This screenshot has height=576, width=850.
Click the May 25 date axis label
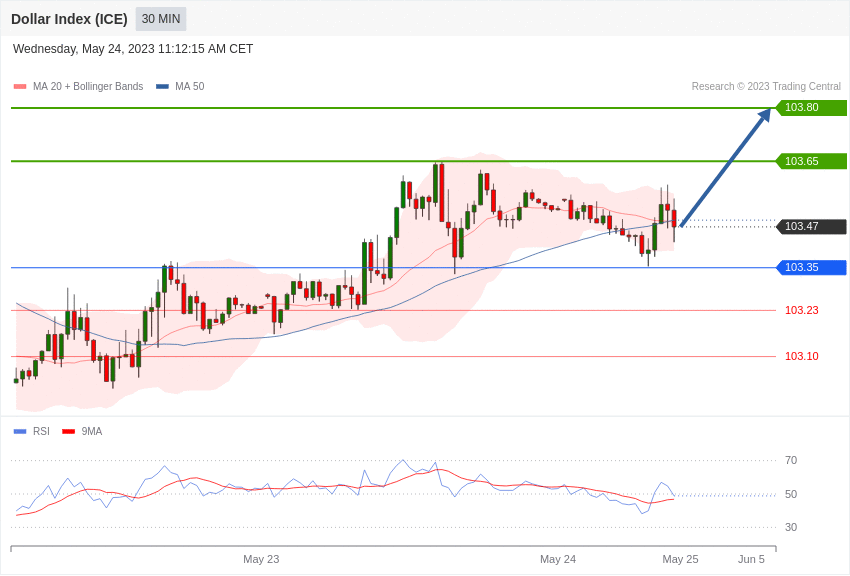click(680, 559)
